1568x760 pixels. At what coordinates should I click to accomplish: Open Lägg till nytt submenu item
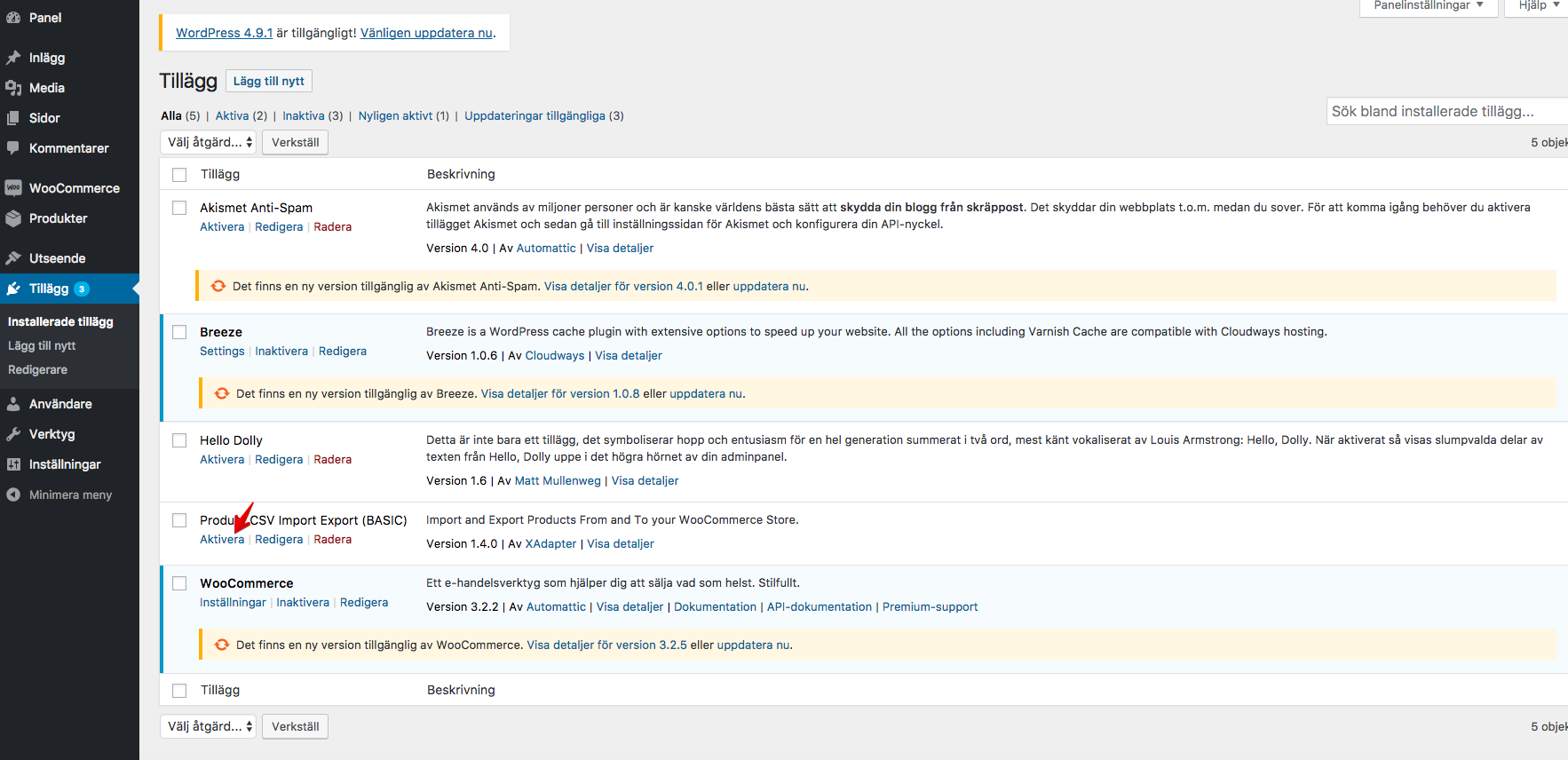[x=42, y=345]
